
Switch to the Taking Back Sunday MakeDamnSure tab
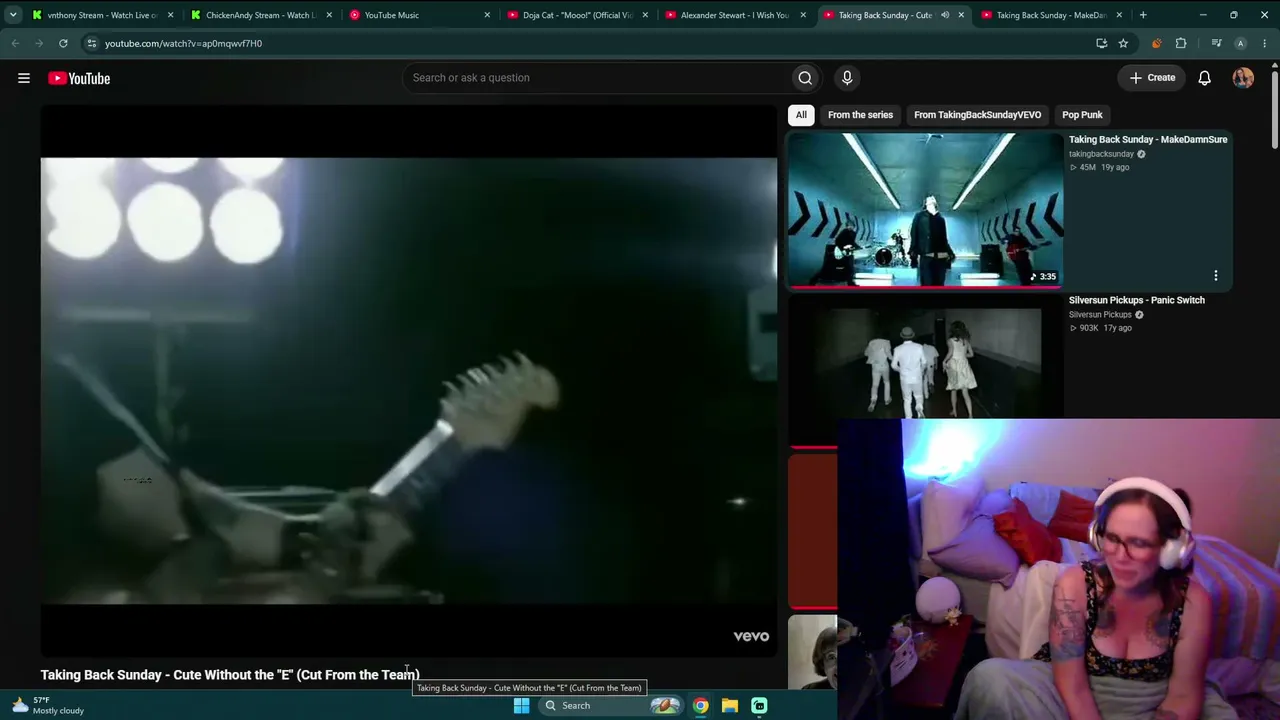[x=1052, y=15]
